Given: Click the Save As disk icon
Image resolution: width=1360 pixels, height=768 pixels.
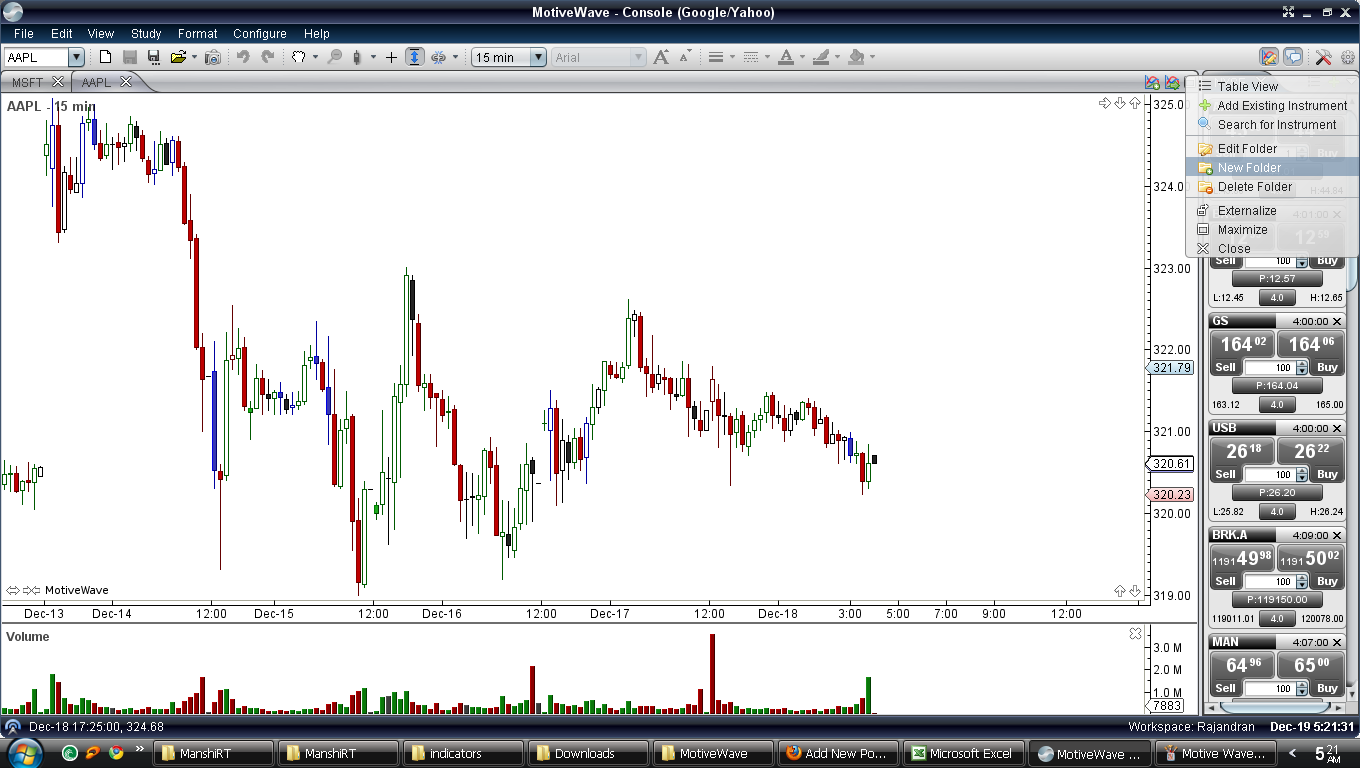Looking at the screenshot, I should (x=154, y=57).
